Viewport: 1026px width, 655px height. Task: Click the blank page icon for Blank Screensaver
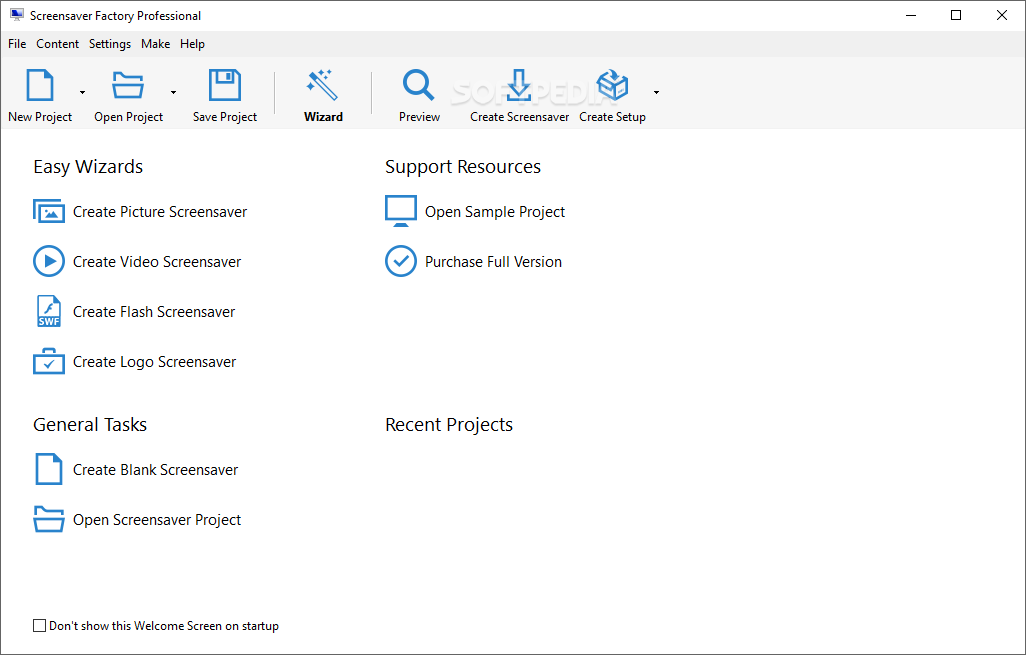click(49, 469)
